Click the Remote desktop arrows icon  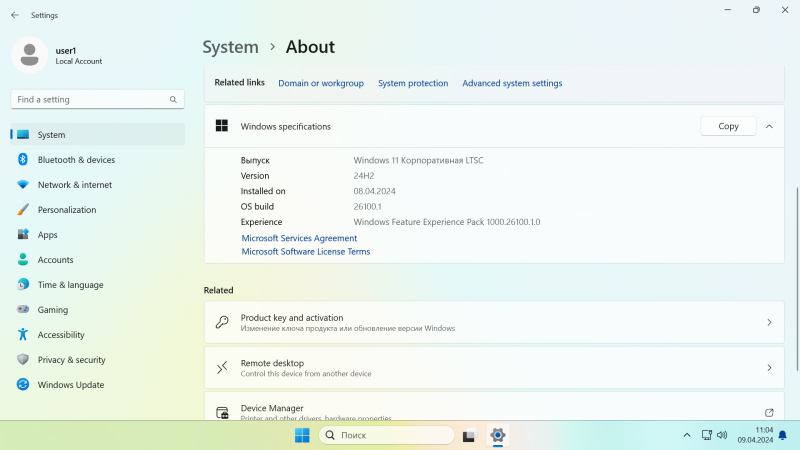click(222, 368)
